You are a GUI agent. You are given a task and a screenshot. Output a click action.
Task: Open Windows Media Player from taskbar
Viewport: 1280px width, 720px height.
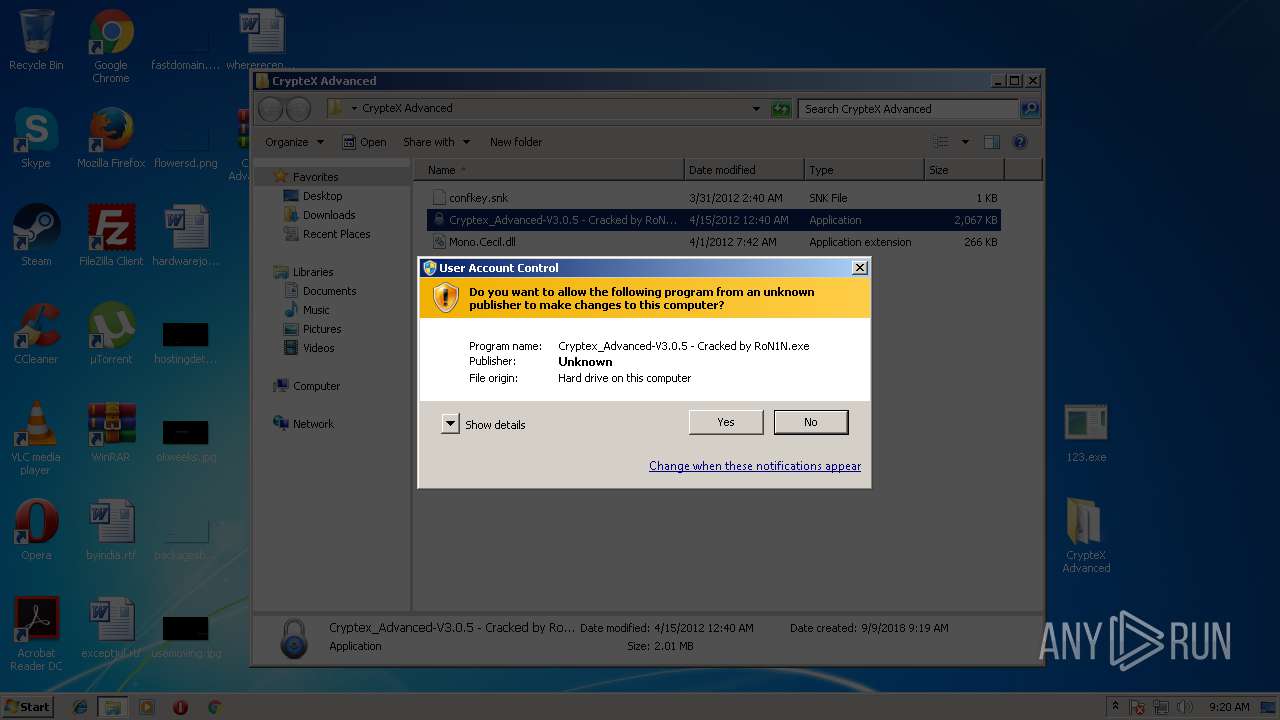pos(147,707)
